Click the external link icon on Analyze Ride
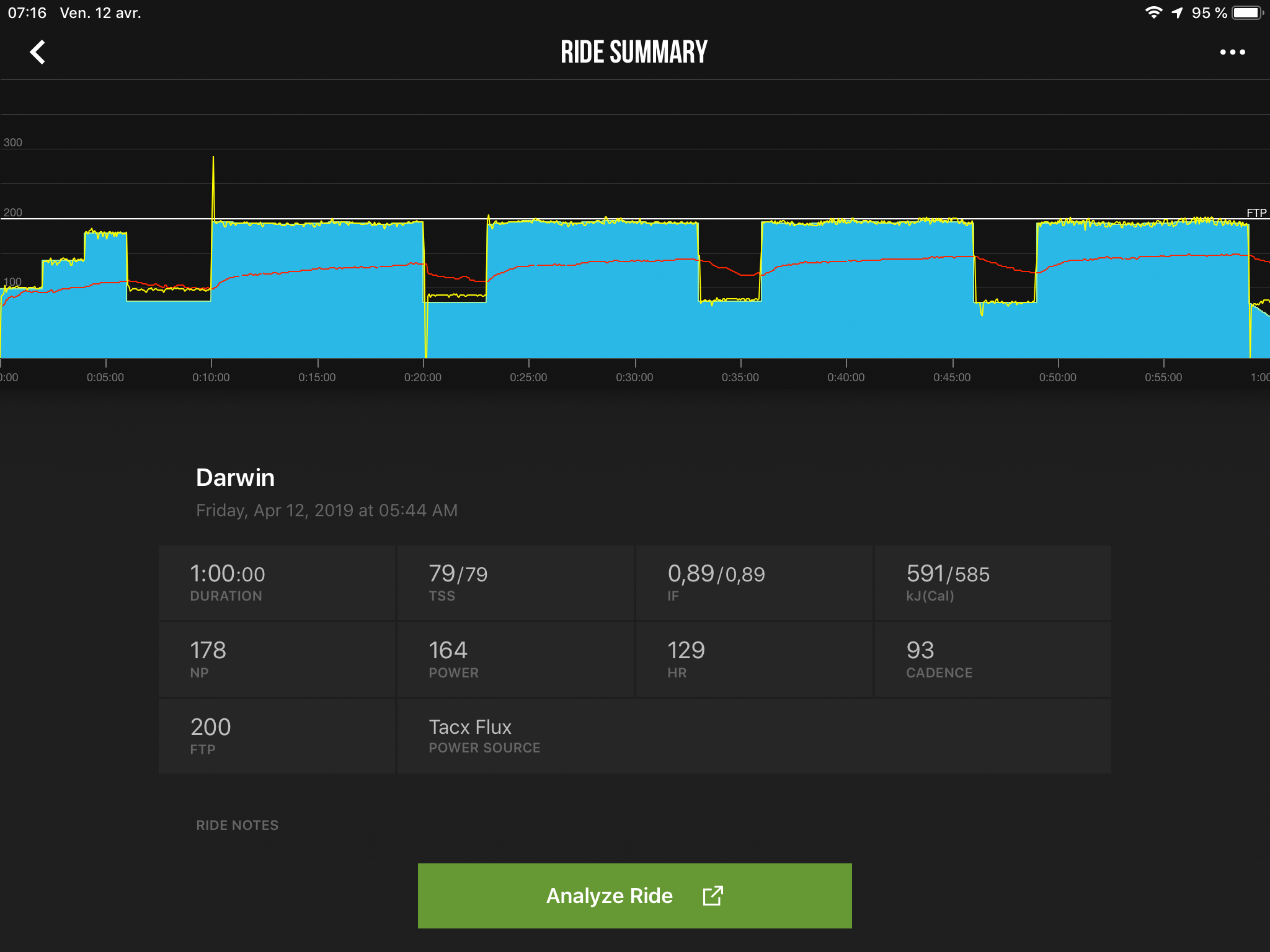The width and height of the screenshot is (1270, 952). (713, 896)
